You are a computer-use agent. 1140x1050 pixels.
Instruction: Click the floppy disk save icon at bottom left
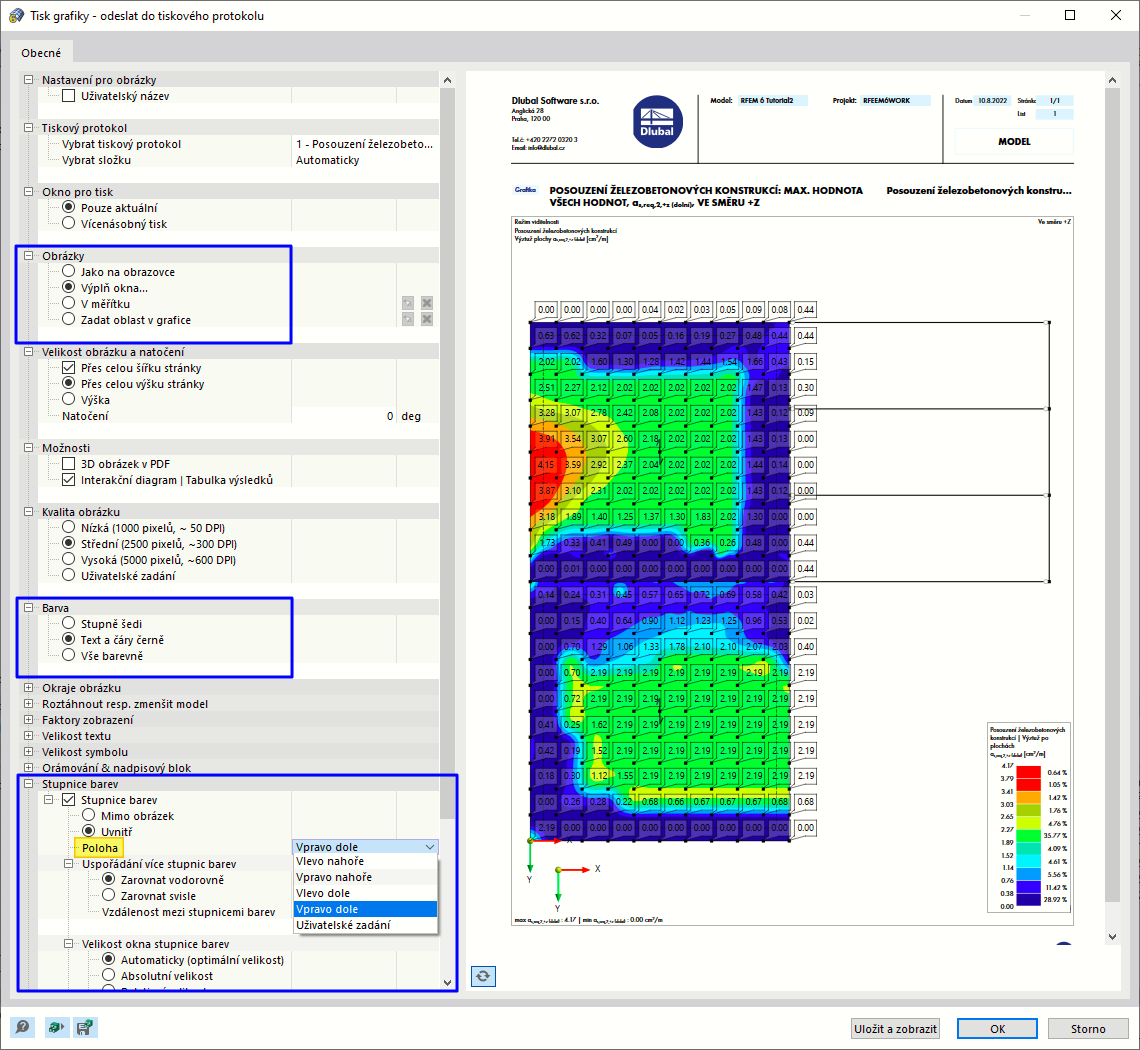click(85, 1027)
